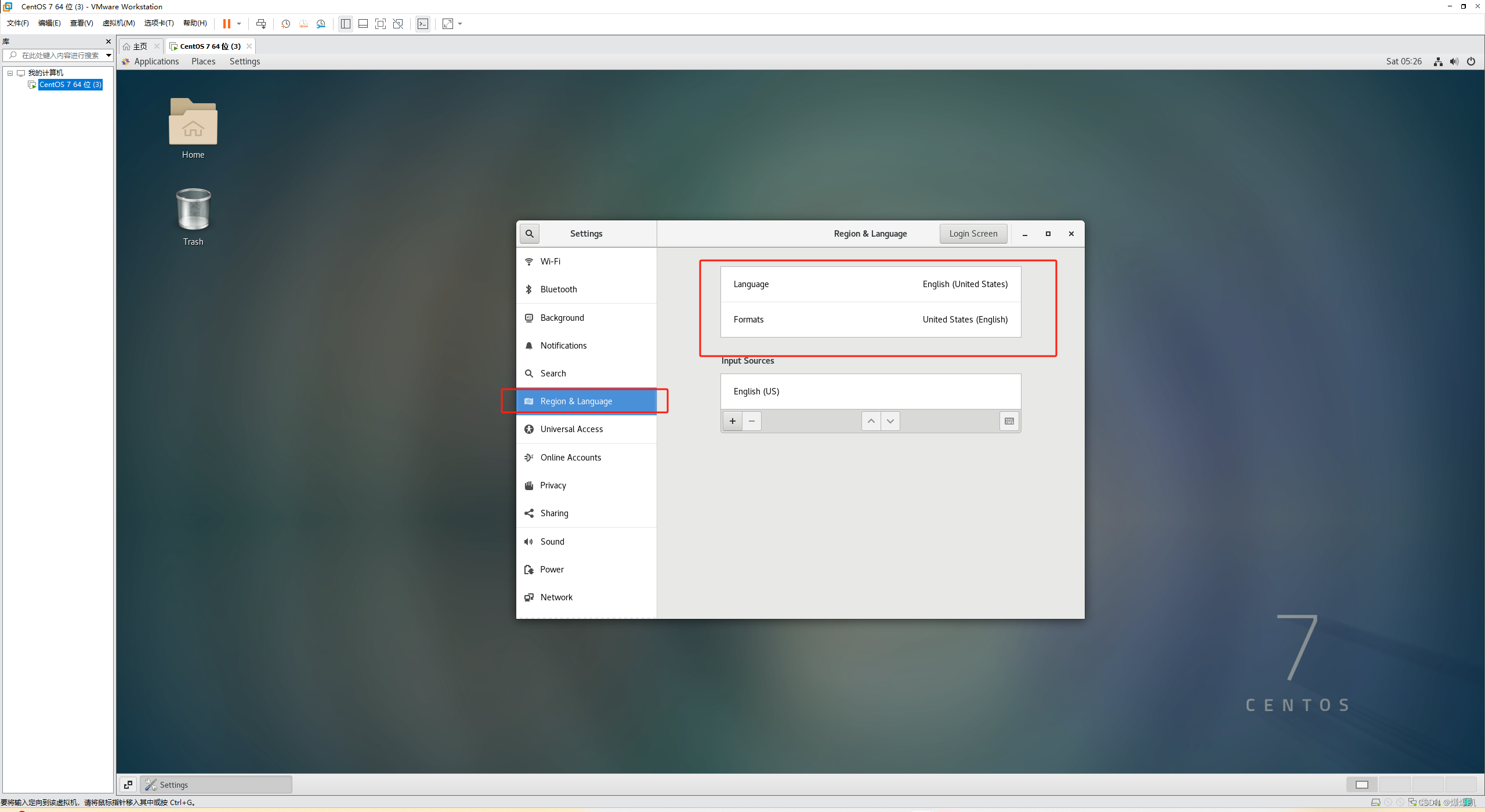Revert VM to previous snapshot icon
Screen dimensions: 1485x812
pyautogui.click(x=303, y=24)
